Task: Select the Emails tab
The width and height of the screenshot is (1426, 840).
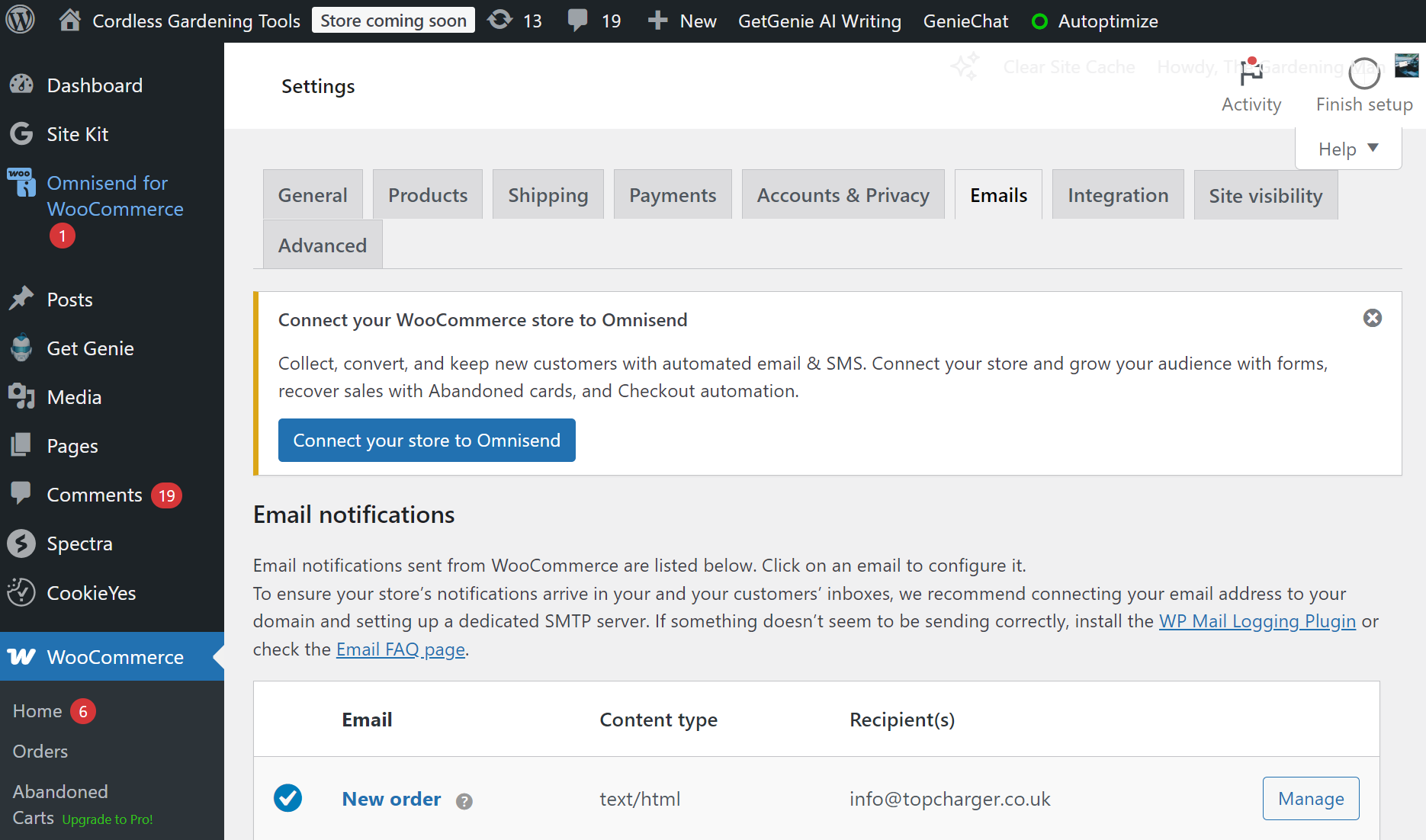Action: pyautogui.click(x=999, y=195)
